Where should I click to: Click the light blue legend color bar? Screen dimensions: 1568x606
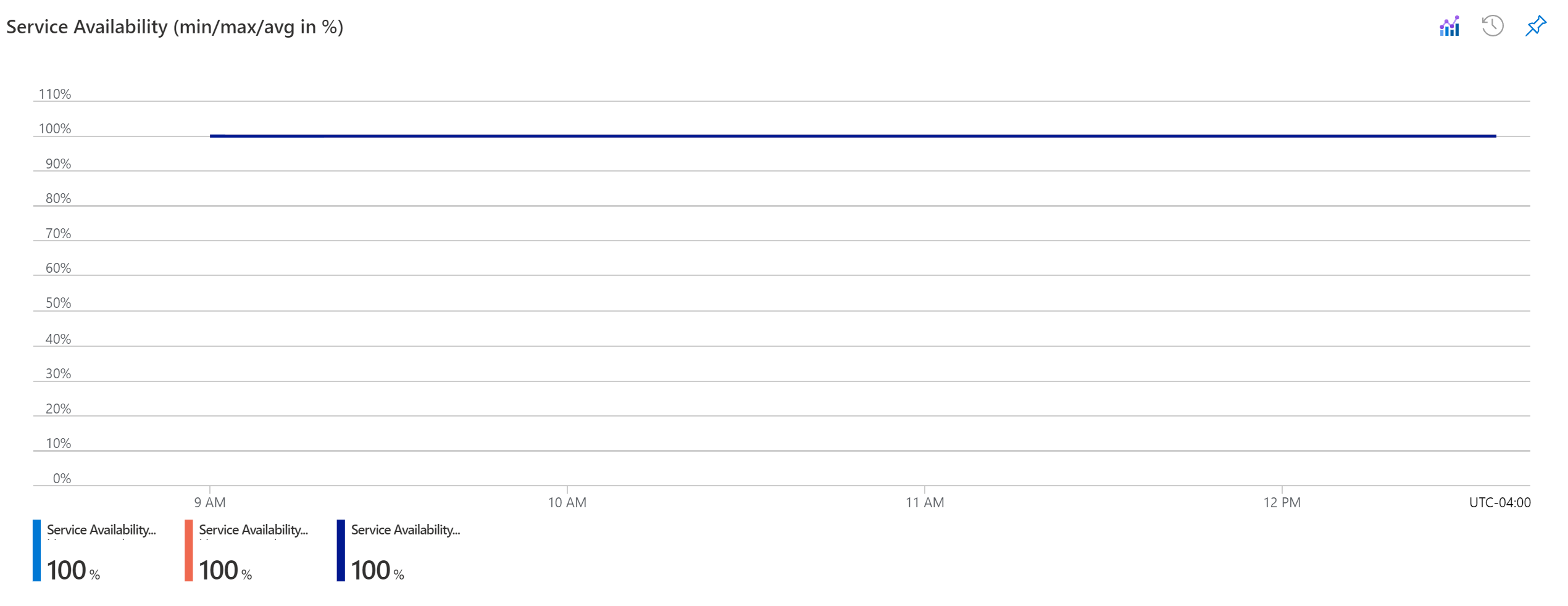point(36,550)
